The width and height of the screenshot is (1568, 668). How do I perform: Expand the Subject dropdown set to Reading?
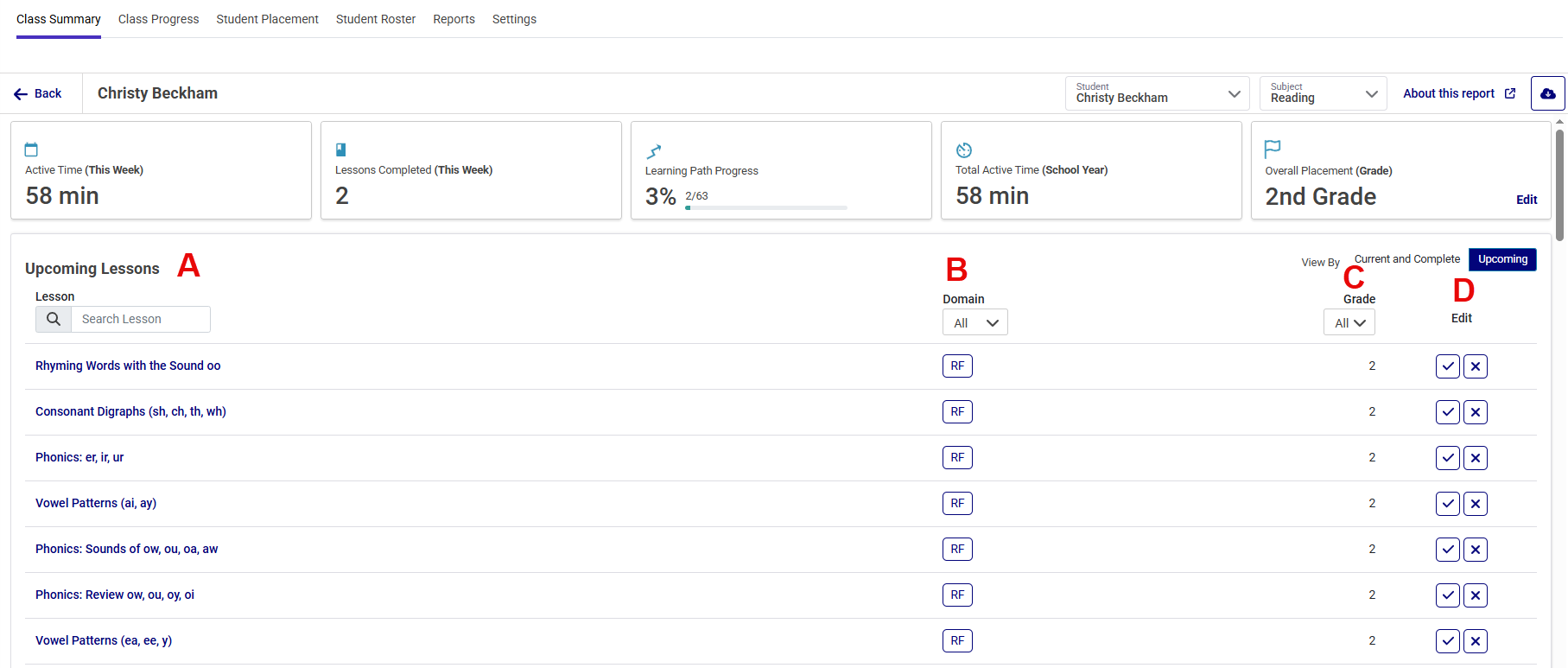pos(1323,93)
